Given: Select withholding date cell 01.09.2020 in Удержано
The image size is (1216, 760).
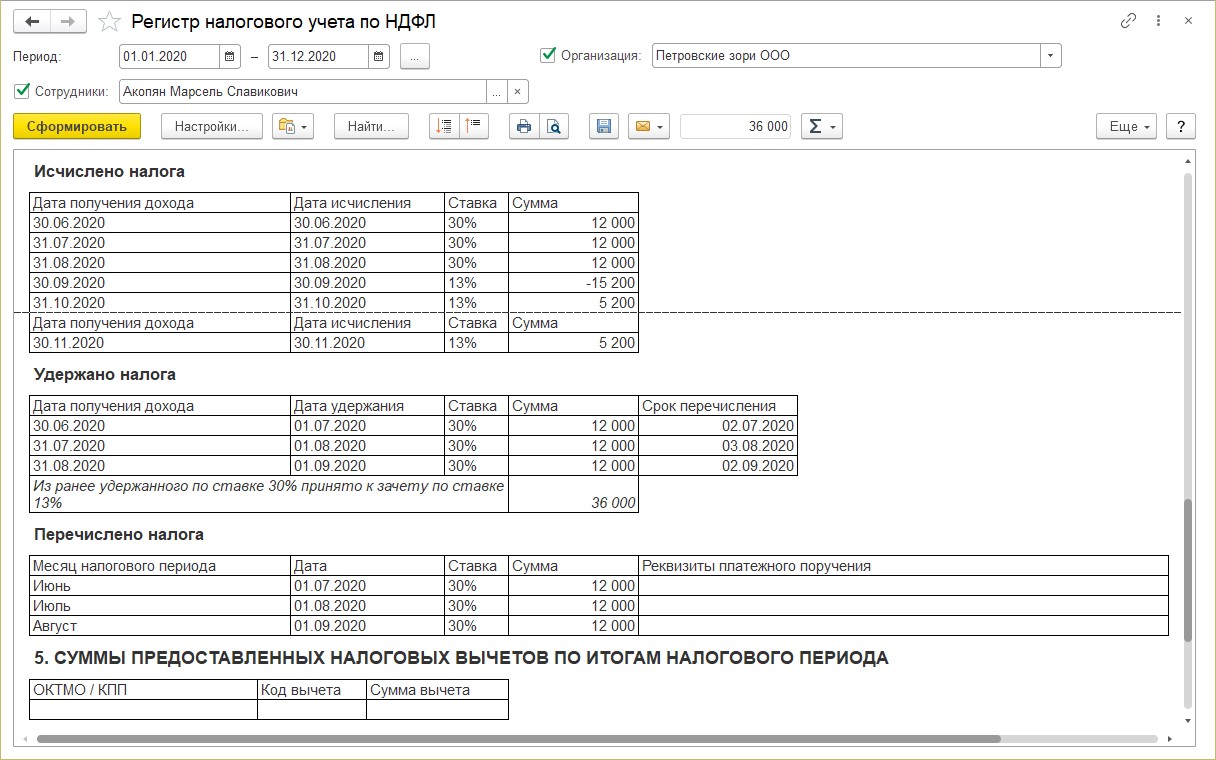Looking at the screenshot, I should point(368,466).
